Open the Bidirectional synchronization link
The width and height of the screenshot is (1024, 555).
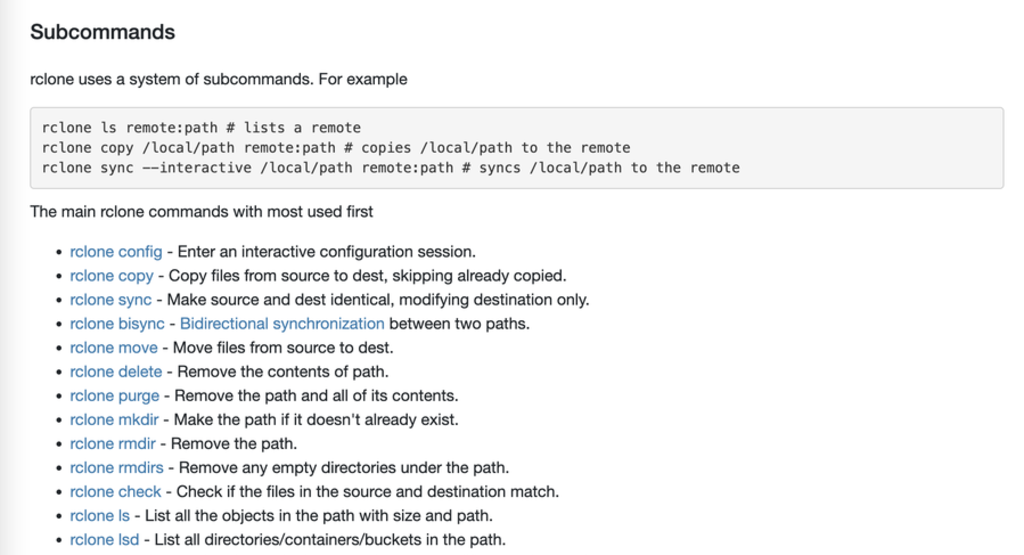tap(282, 324)
